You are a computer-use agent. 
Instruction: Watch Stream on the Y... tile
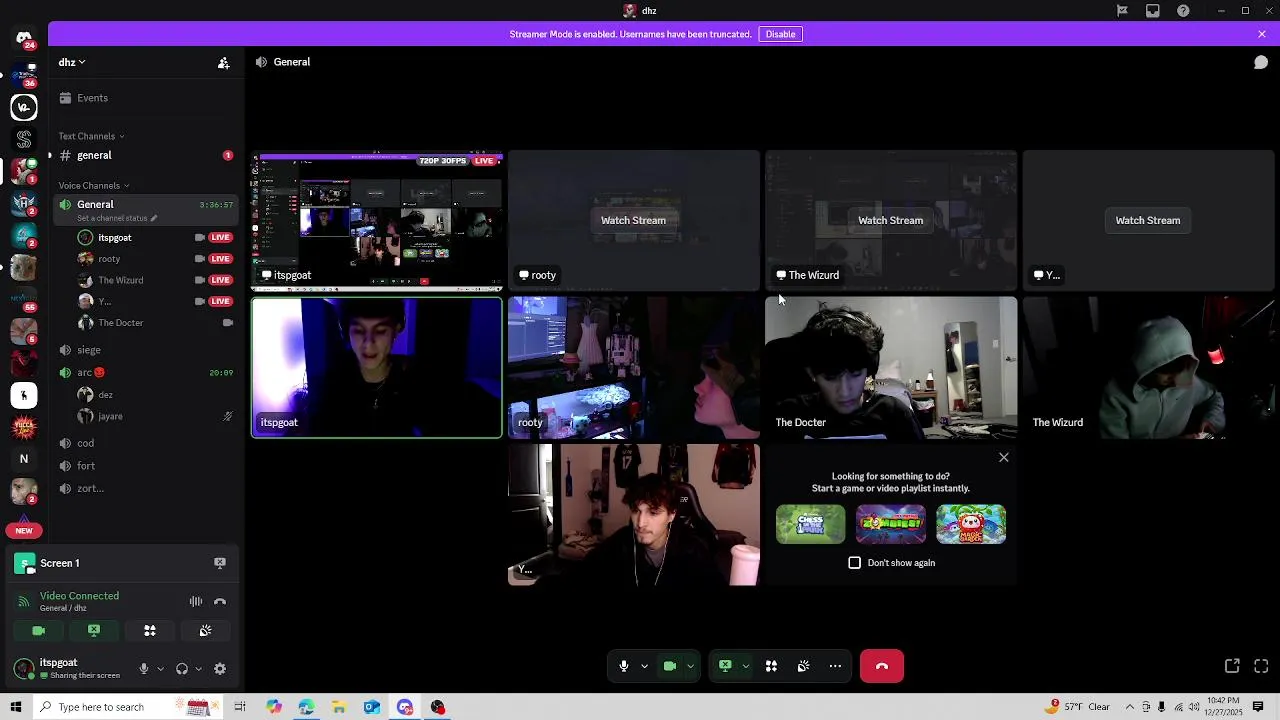point(1148,220)
